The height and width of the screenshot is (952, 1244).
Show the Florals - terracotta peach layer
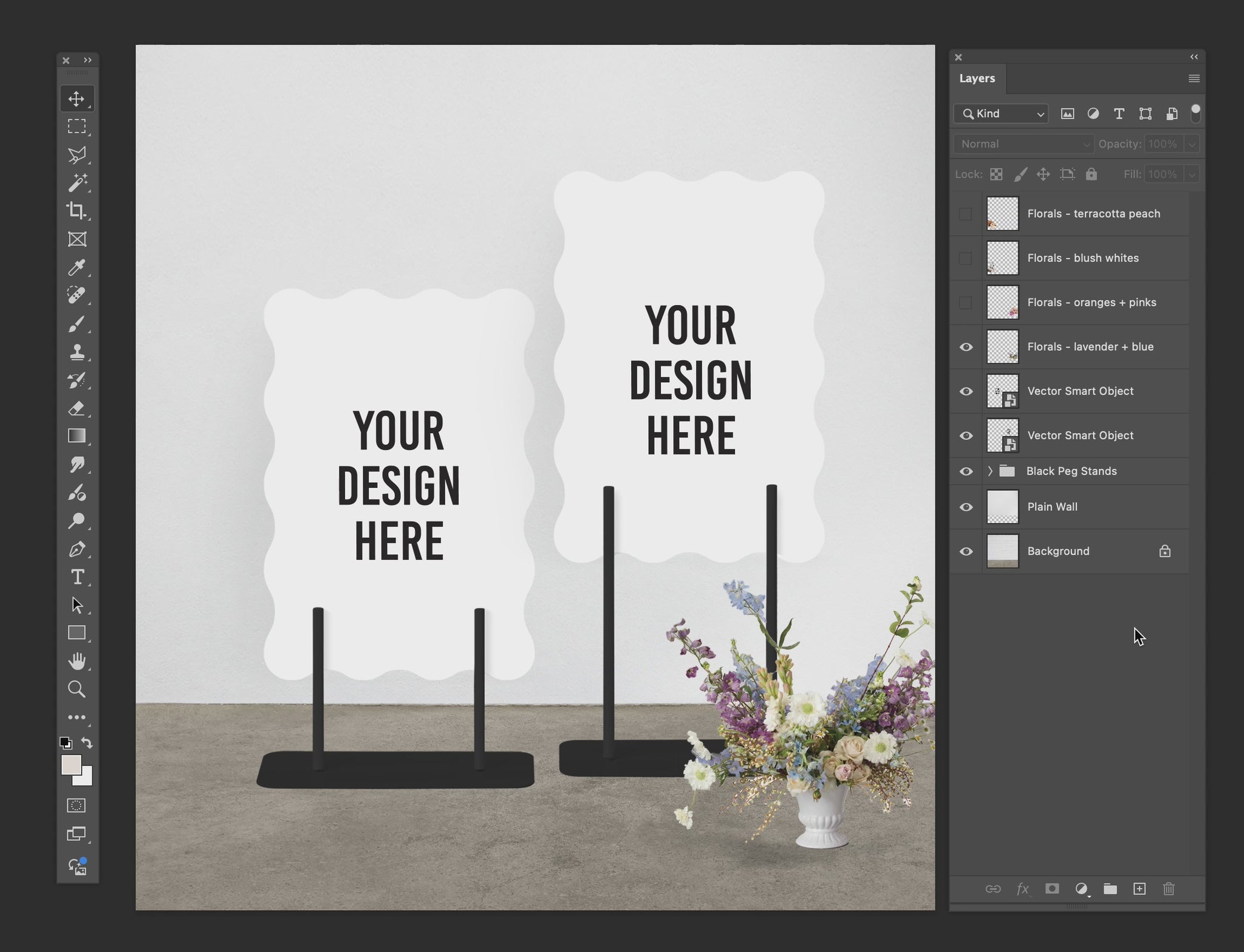coord(966,214)
